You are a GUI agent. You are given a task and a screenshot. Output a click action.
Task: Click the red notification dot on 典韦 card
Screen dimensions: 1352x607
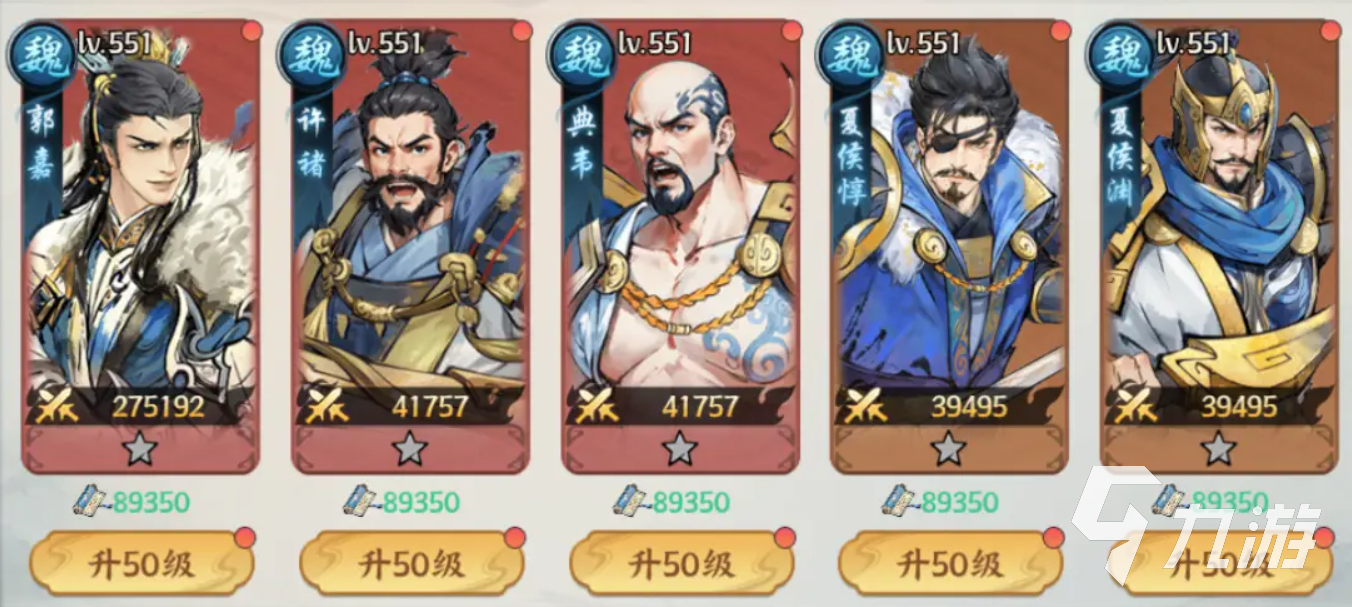[791, 30]
